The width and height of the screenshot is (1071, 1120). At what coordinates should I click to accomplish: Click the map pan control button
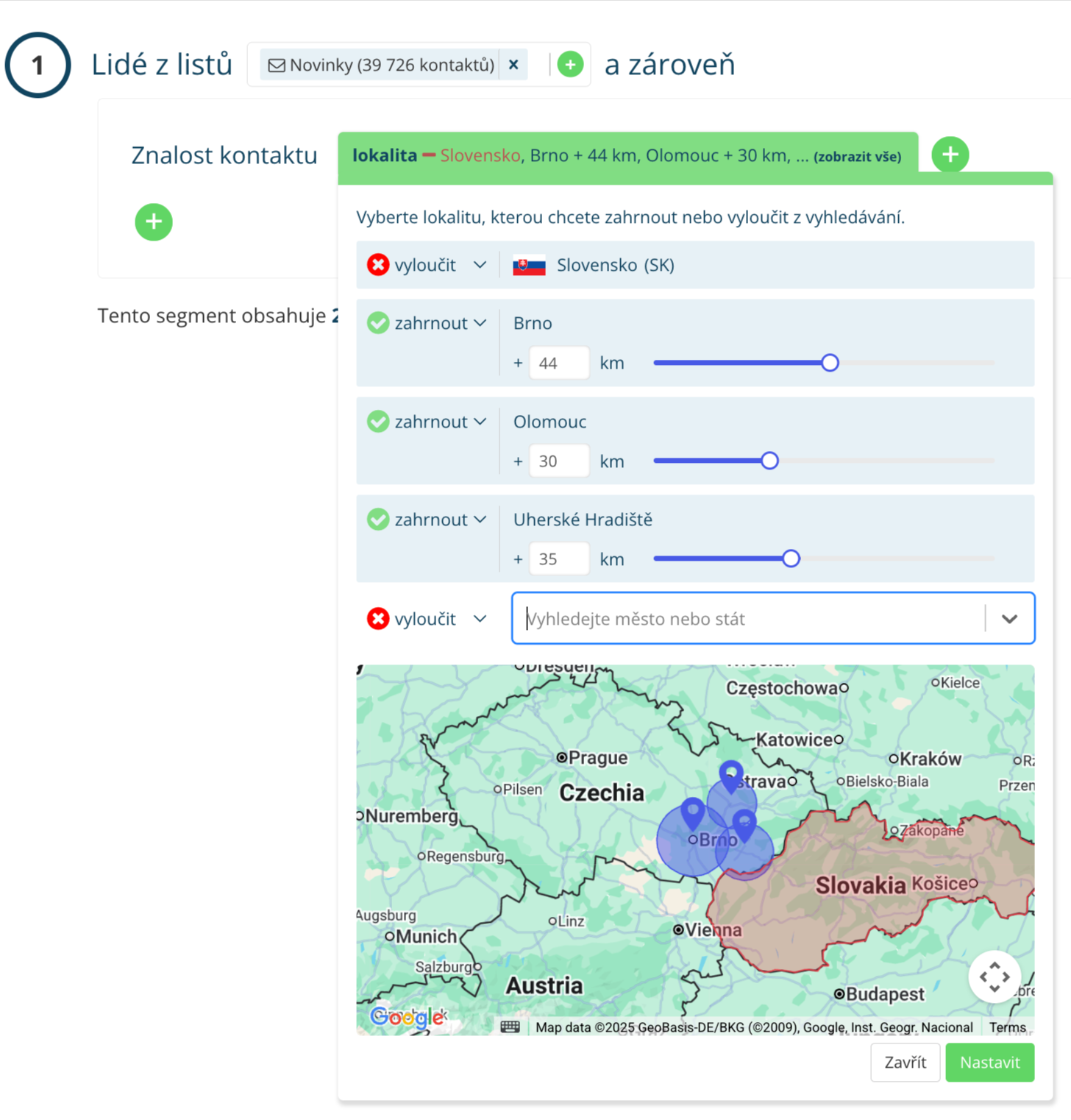(994, 977)
